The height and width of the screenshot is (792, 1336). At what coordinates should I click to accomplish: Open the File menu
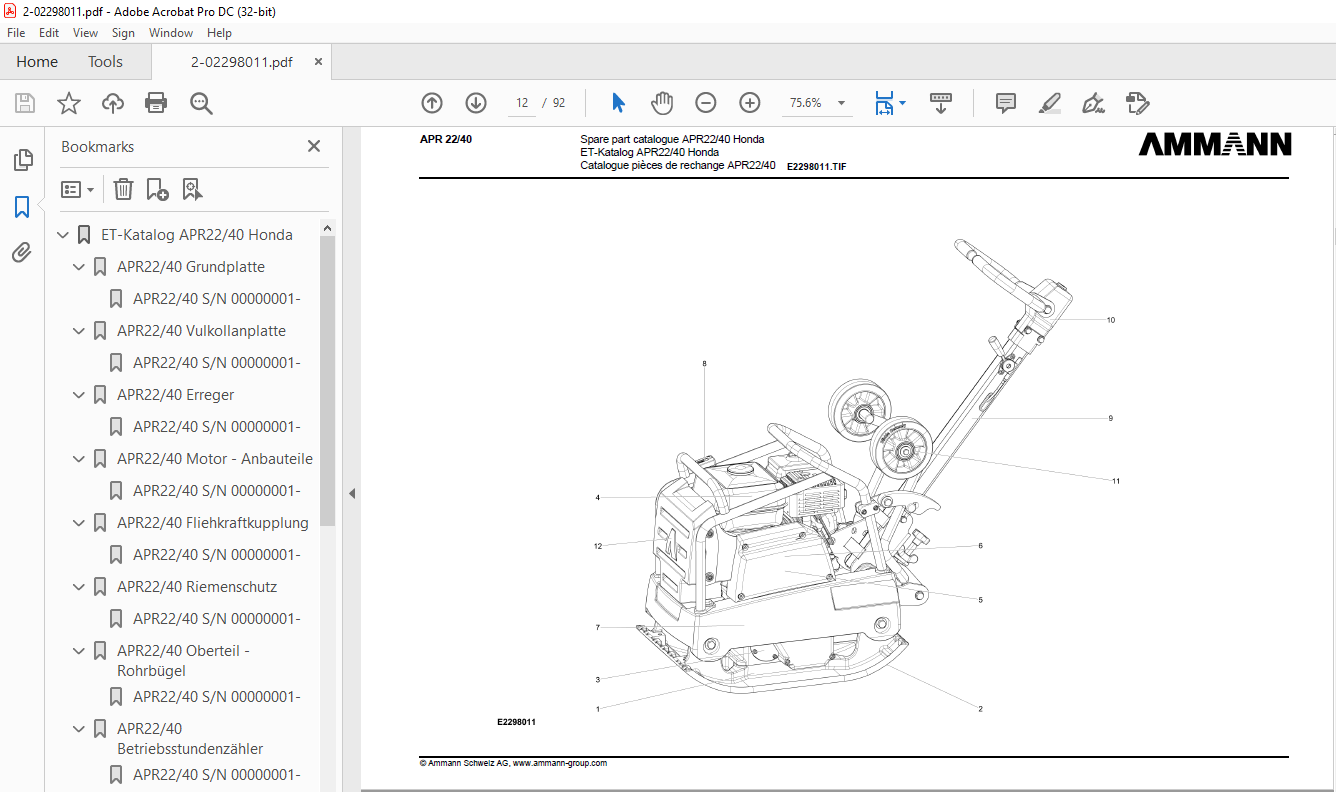pyautogui.click(x=16, y=33)
